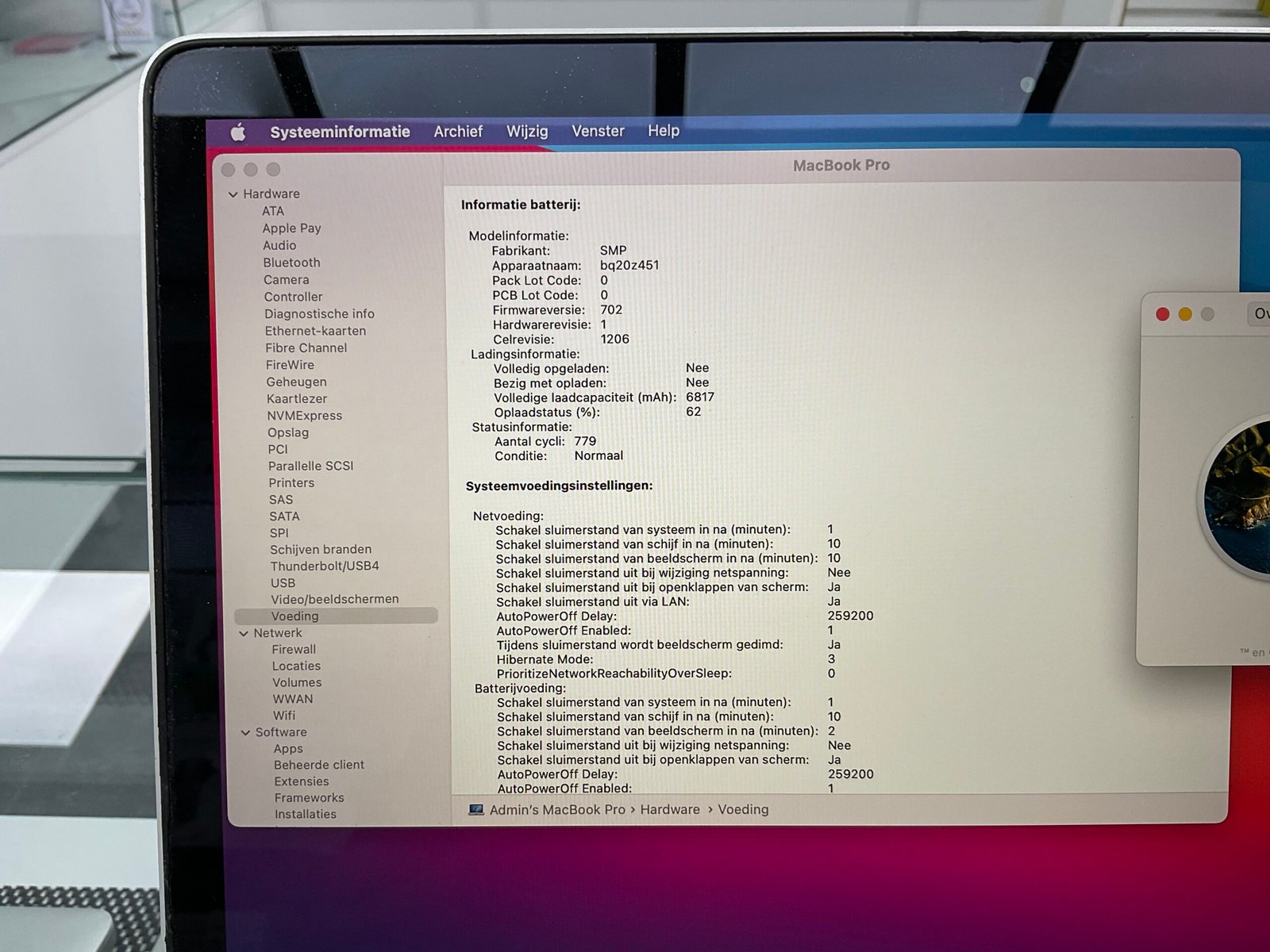Select Video/beeldschermen in the sidebar
1270x952 pixels.
tap(335, 600)
